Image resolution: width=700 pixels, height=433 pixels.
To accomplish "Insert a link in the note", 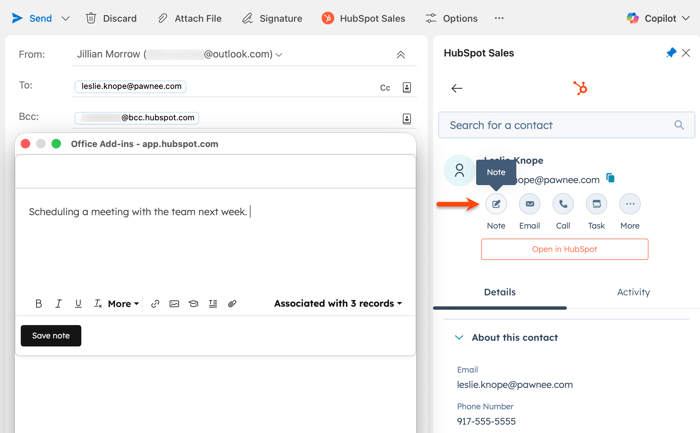I will [155, 304].
